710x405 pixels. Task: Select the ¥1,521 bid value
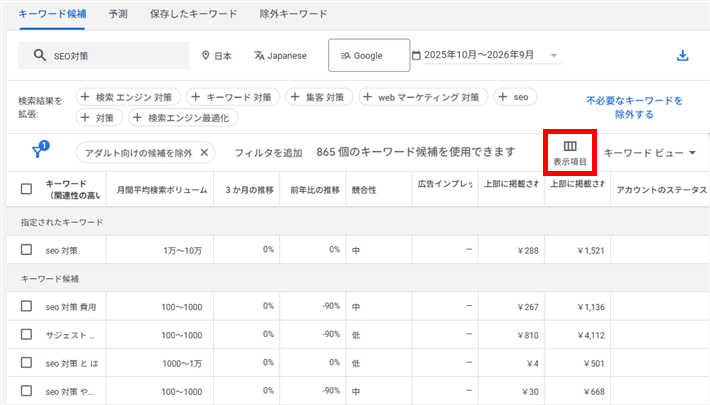point(591,251)
